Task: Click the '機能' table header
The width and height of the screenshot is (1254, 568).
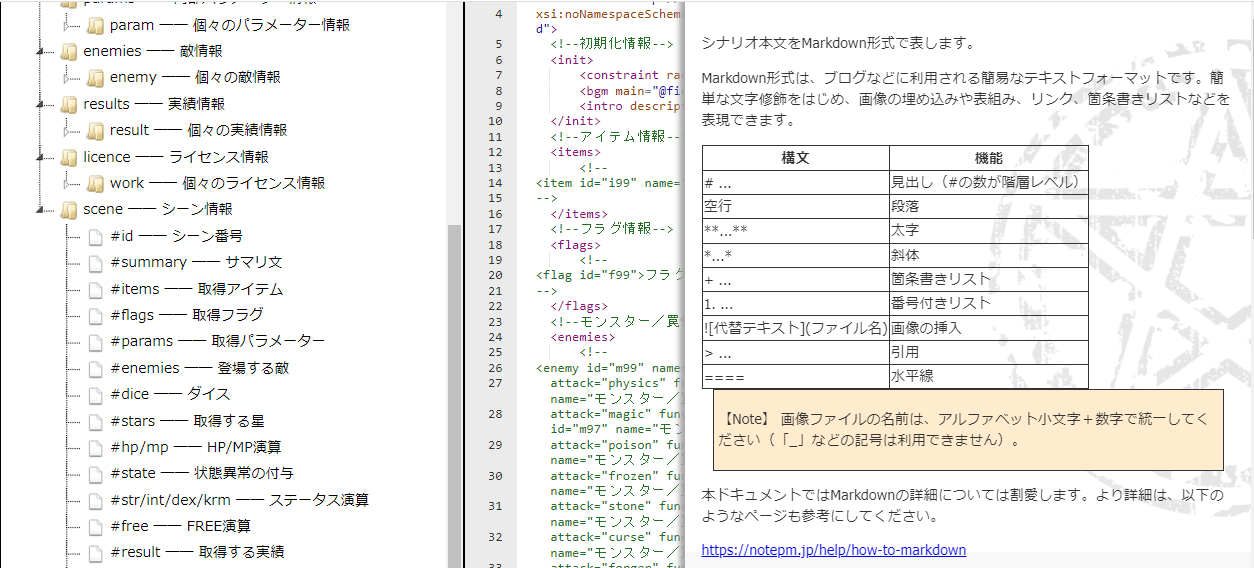Action: pyautogui.click(x=989, y=158)
